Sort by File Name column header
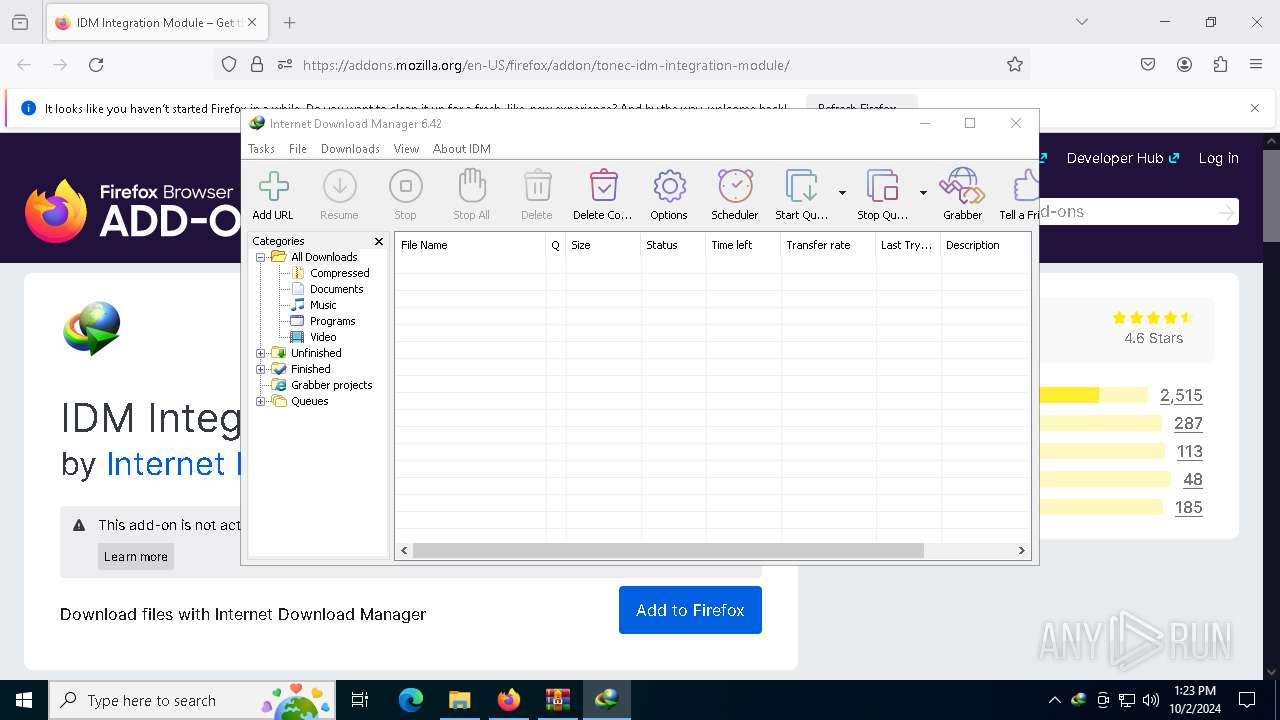Image resolution: width=1280 pixels, height=720 pixels. click(470, 245)
